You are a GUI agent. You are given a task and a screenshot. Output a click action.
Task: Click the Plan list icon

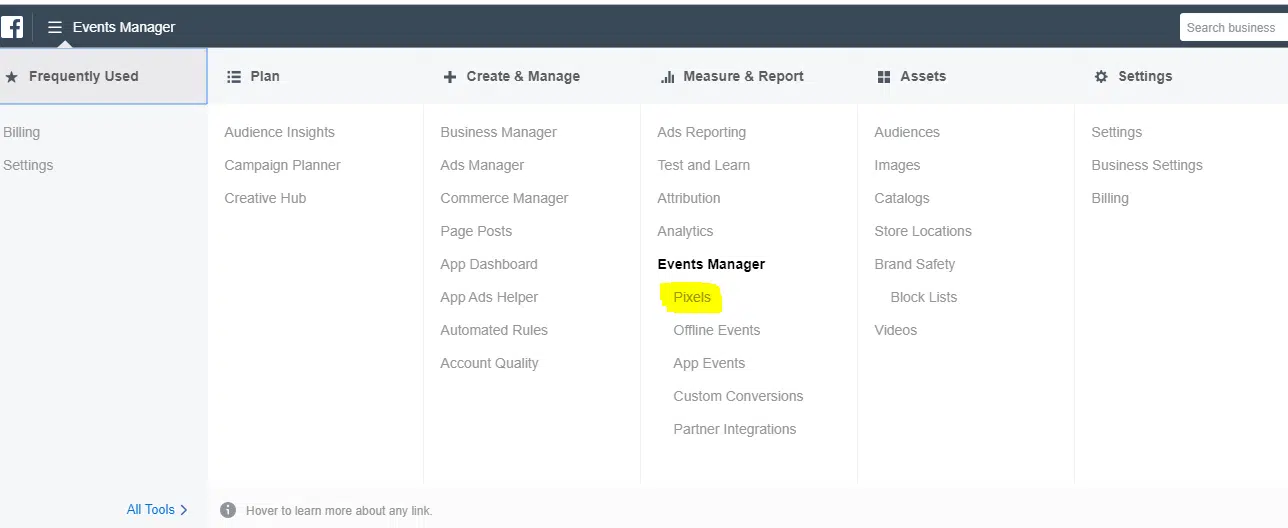pyautogui.click(x=234, y=76)
